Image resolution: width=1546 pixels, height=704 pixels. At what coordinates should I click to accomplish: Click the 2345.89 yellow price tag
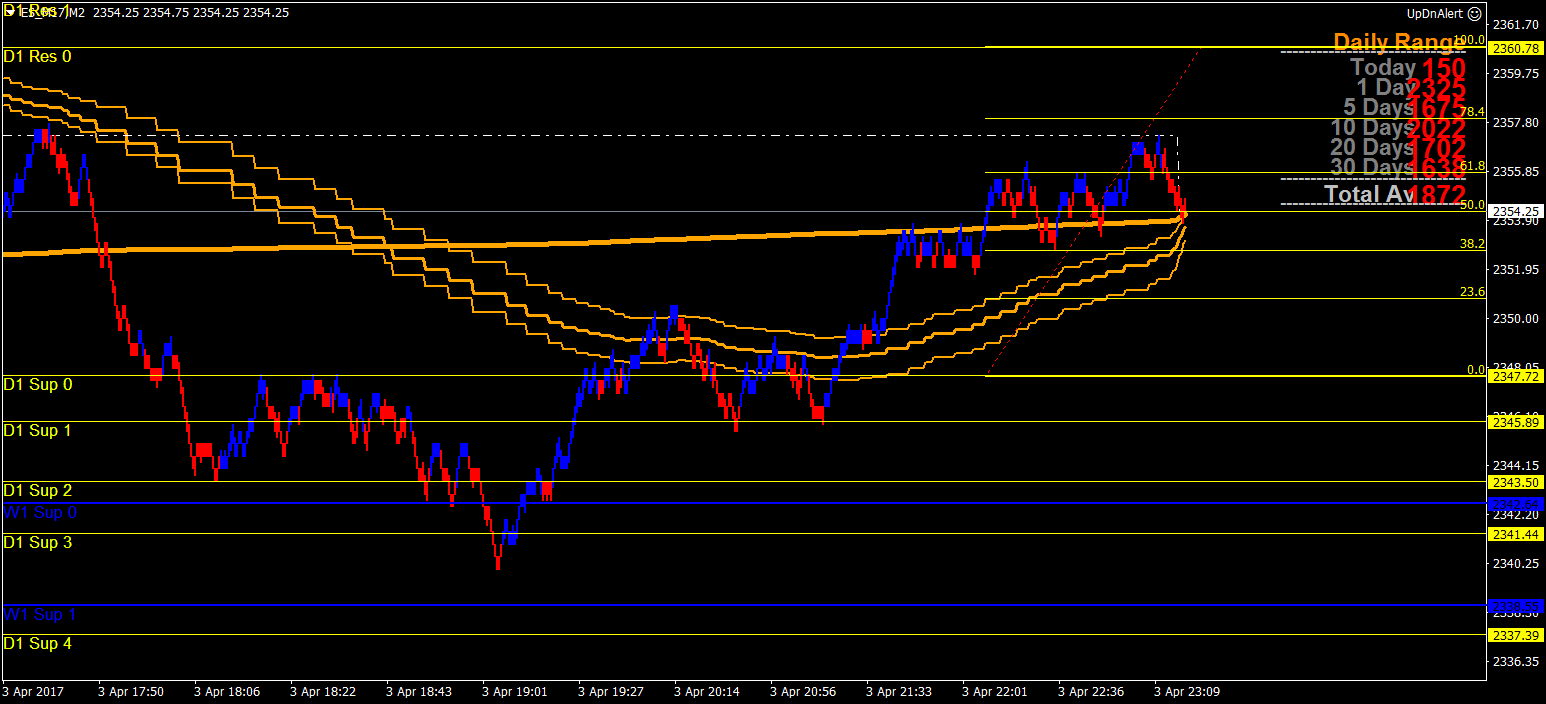point(1516,422)
